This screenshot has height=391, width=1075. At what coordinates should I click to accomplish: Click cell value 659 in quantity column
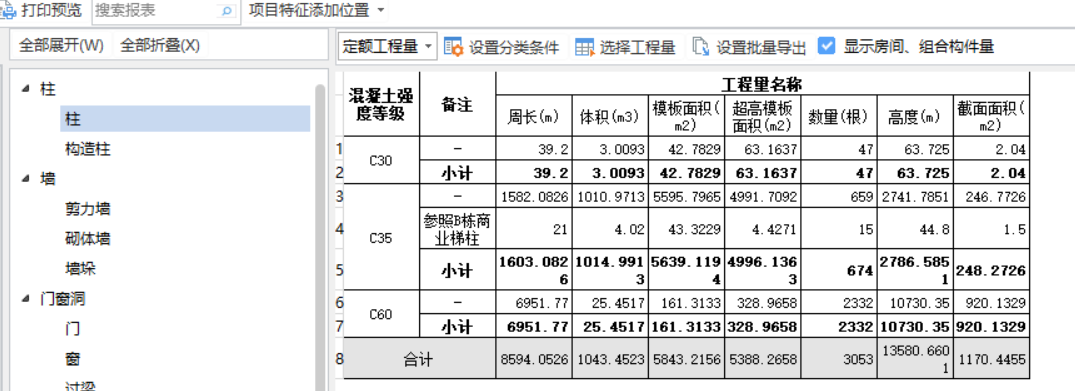click(x=838, y=196)
